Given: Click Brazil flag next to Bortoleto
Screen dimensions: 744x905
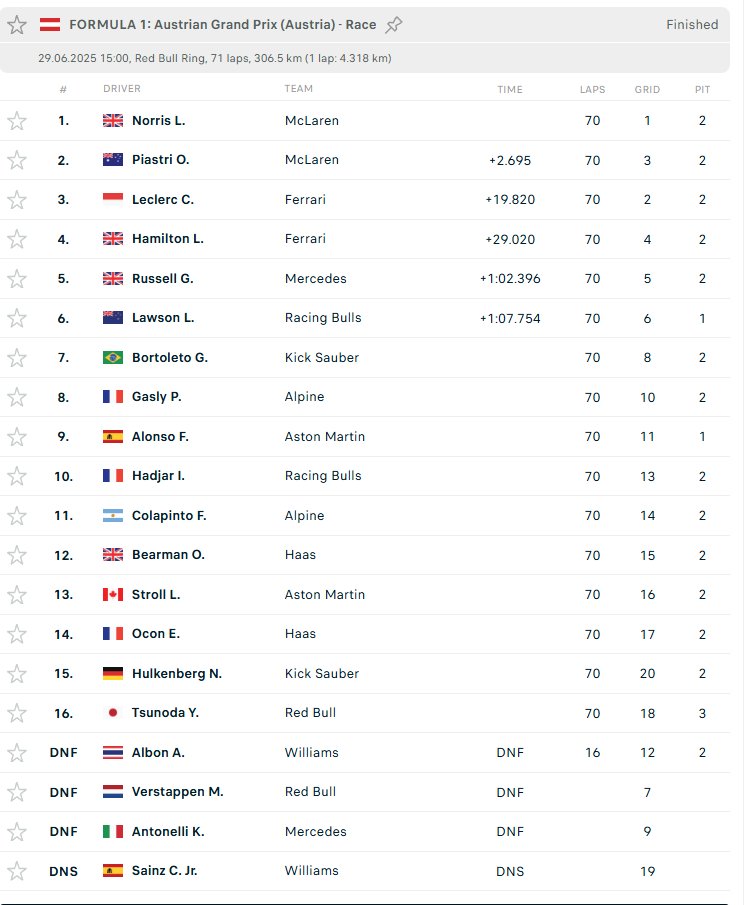Looking at the screenshot, I should click(x=113, y=358).
